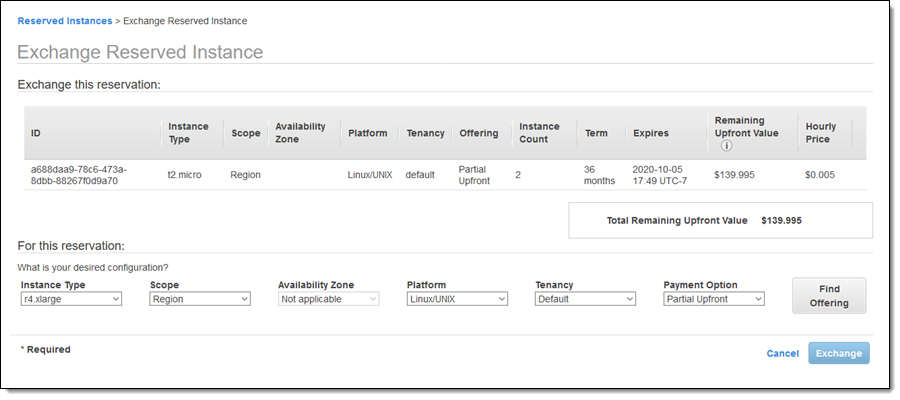The width and height of the screenshot is (900, 400).
Task: Click the Hourly Price column header
Action: (821, 133)
